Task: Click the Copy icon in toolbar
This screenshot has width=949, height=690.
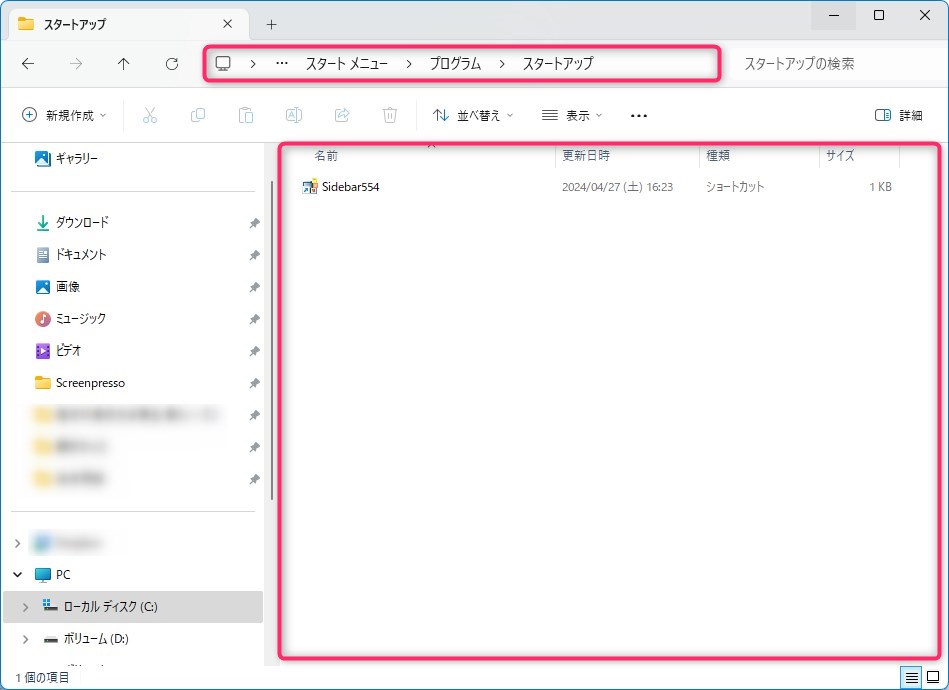Action: point(198,115)
